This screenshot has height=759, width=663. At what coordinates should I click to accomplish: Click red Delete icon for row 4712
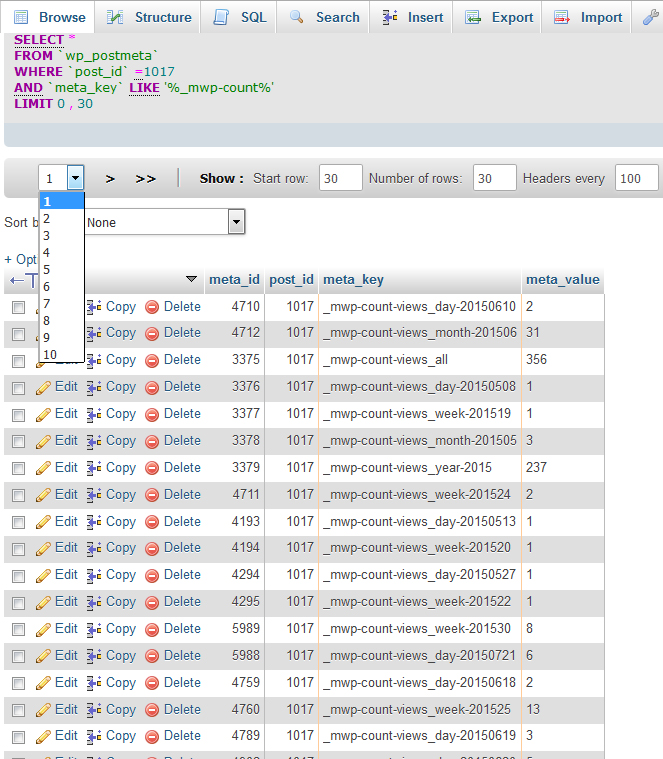point(152,334)
